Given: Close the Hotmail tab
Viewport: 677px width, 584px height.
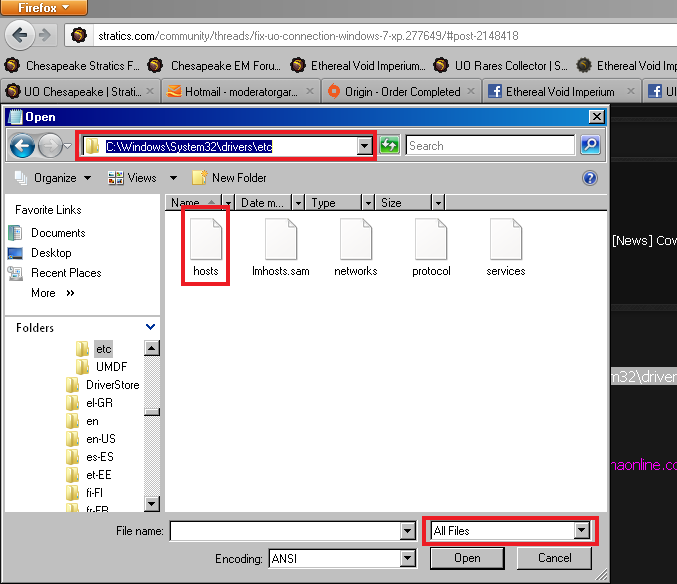Looking at the screenshot, I should tap(310, 91).
